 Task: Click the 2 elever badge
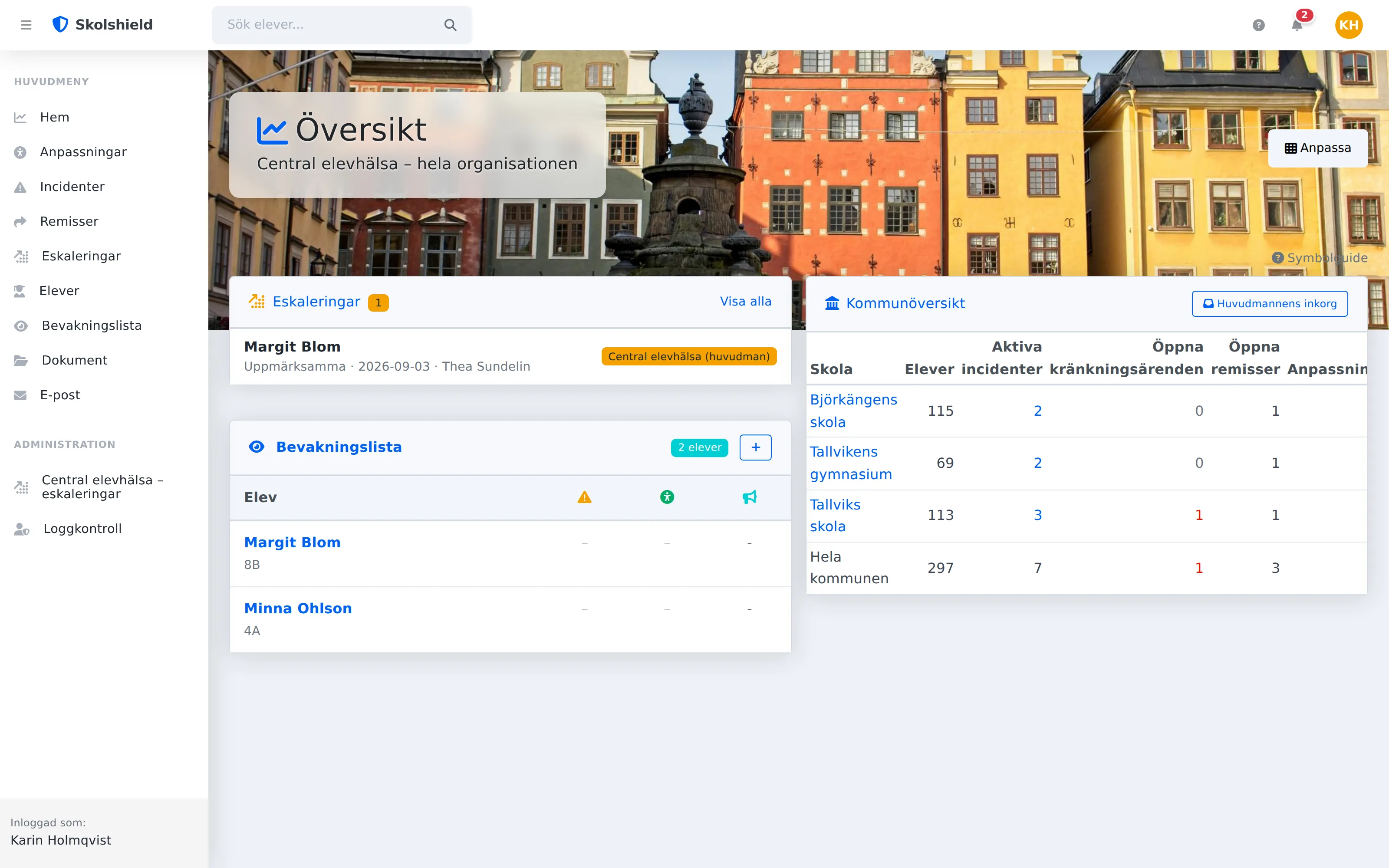click(x=699, y=447)
